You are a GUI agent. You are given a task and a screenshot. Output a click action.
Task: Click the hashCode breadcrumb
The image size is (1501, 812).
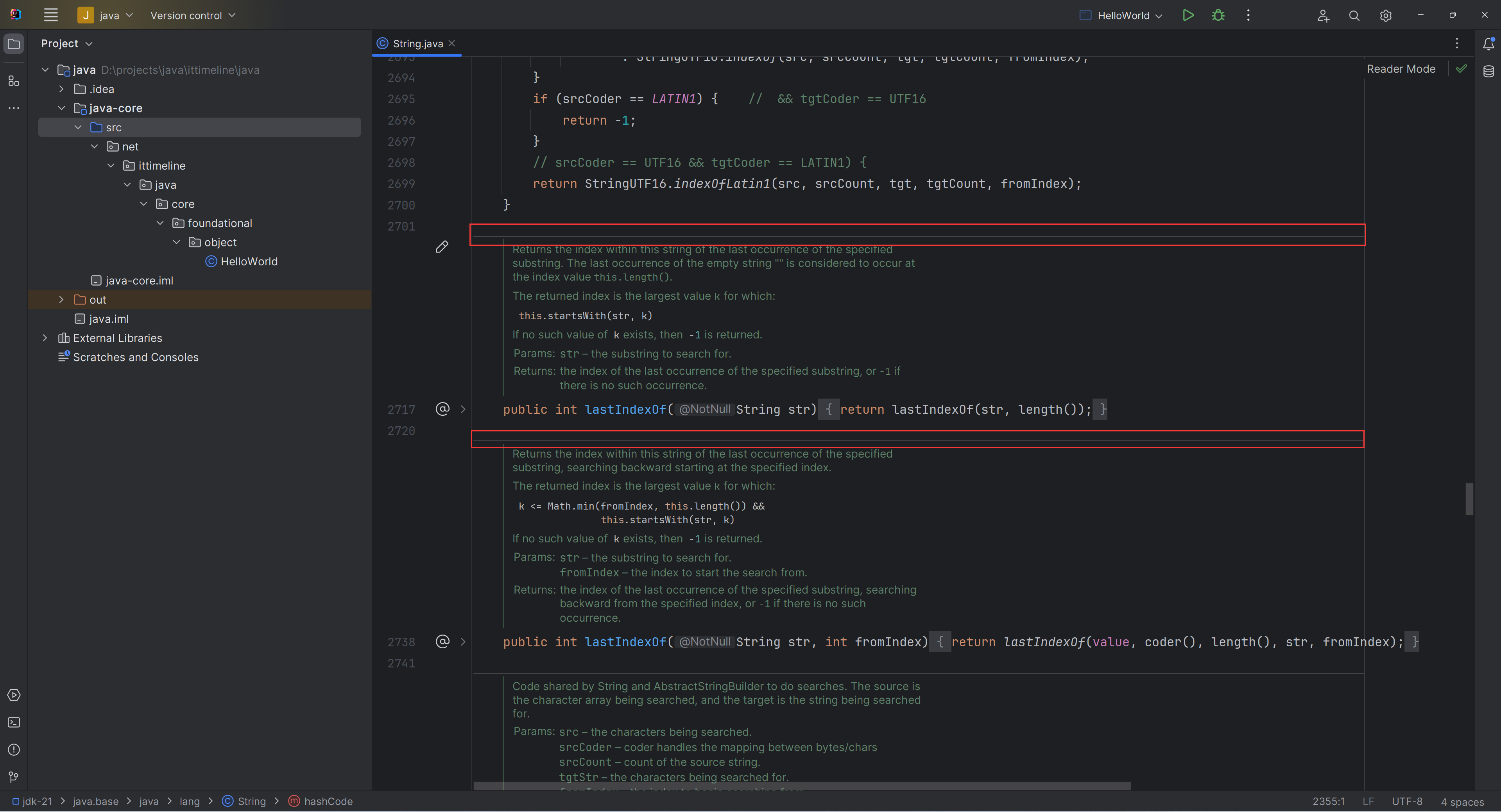(x=321, y=801)
